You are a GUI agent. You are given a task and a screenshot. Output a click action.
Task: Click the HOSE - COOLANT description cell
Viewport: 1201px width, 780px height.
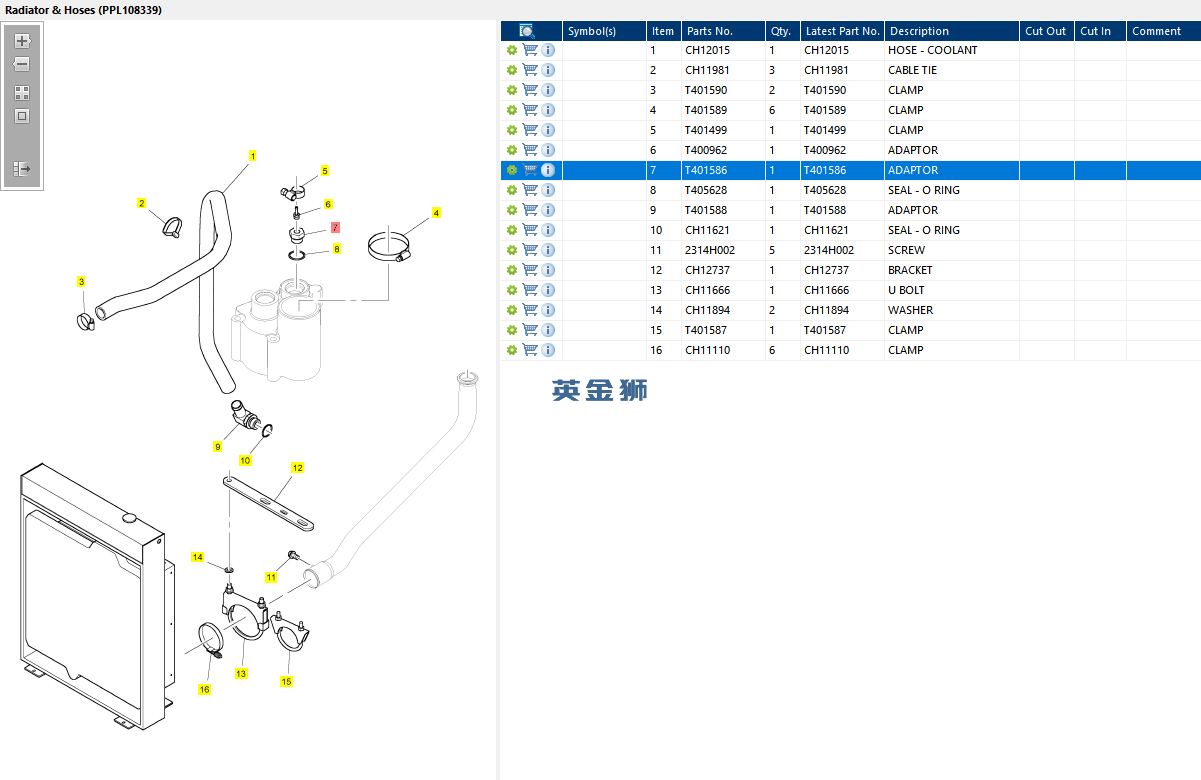point(952,50)
